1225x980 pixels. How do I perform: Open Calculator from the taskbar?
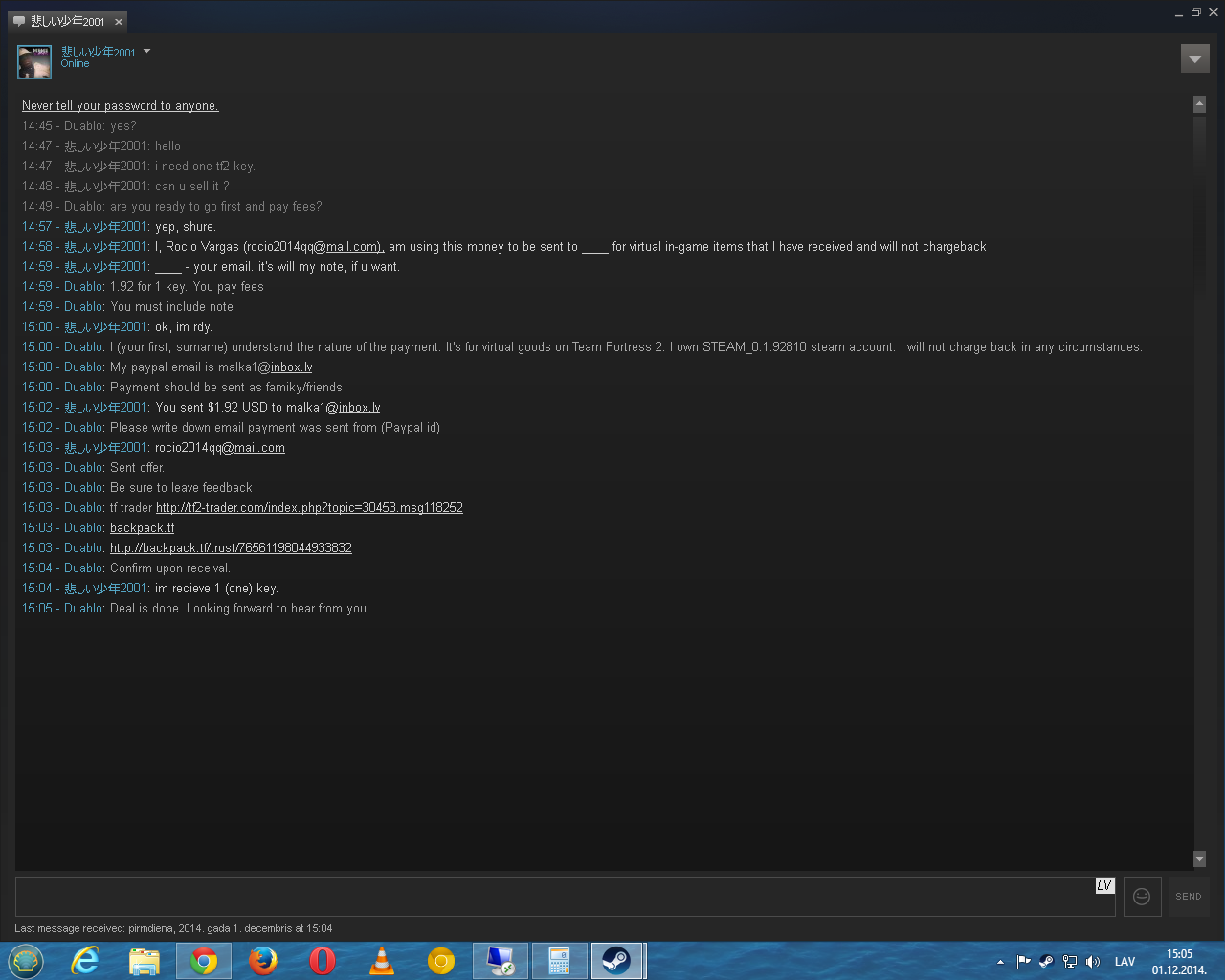[559, 961]
